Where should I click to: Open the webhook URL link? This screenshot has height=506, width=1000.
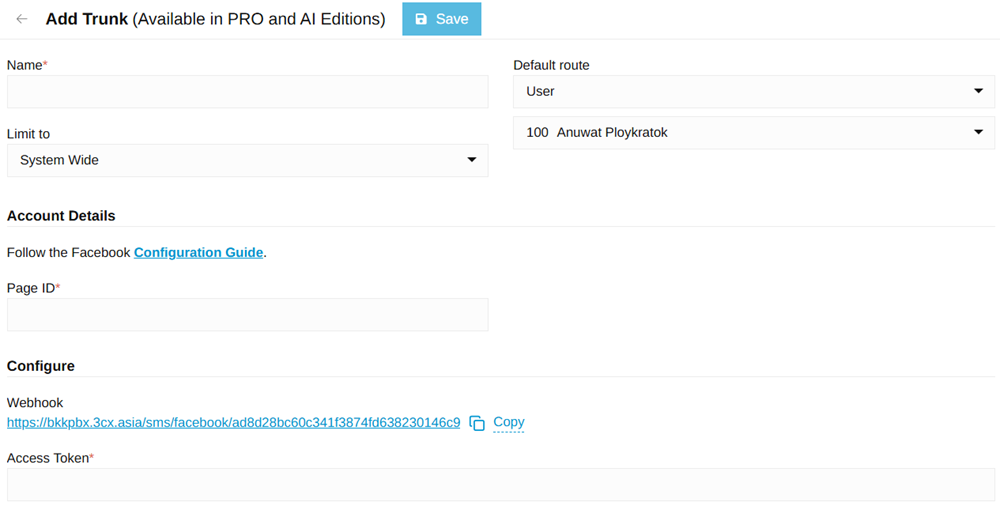click(233, 422)
